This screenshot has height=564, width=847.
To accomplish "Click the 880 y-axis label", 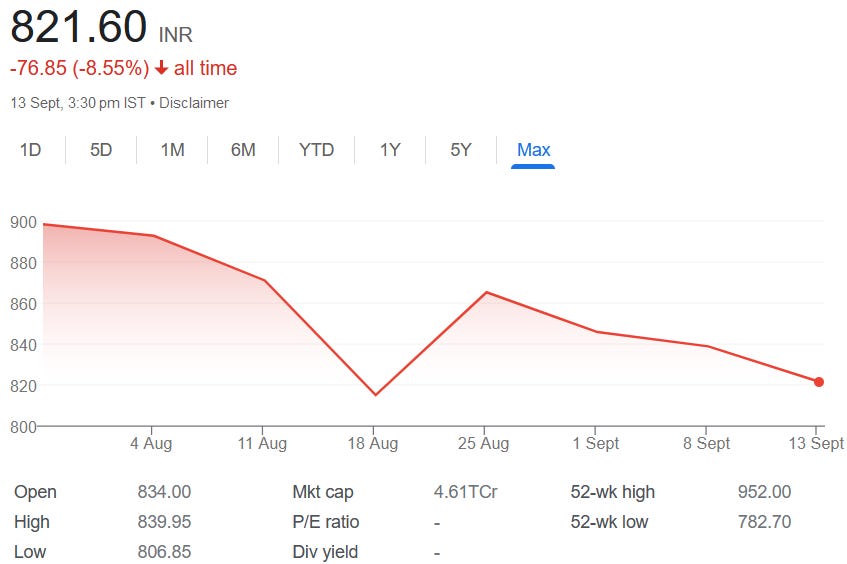I will (23, 263).
